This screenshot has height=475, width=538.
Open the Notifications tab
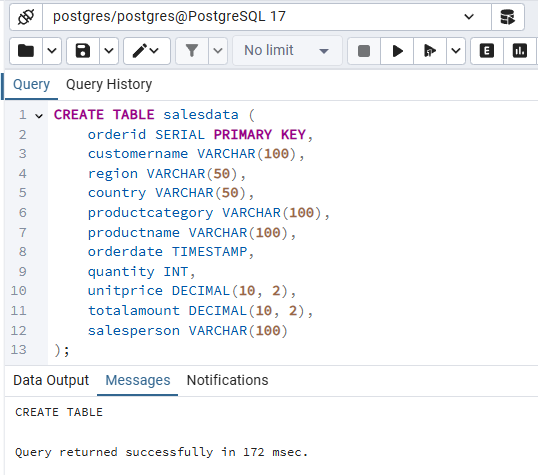point(227,380)
